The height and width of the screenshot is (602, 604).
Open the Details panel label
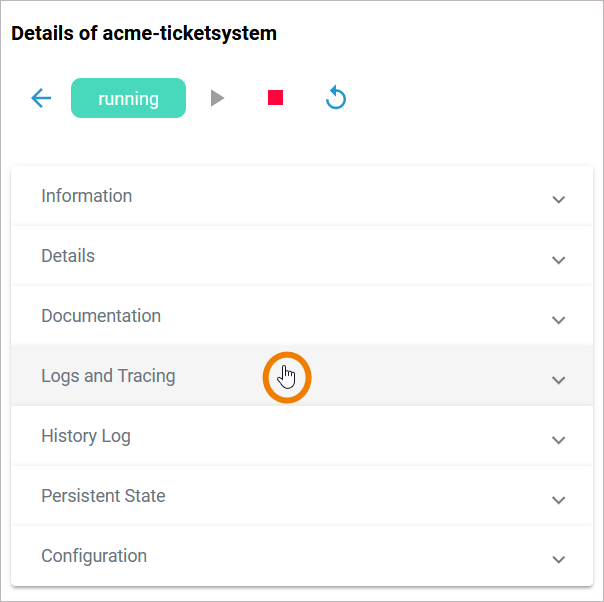(x=68, y=256)
